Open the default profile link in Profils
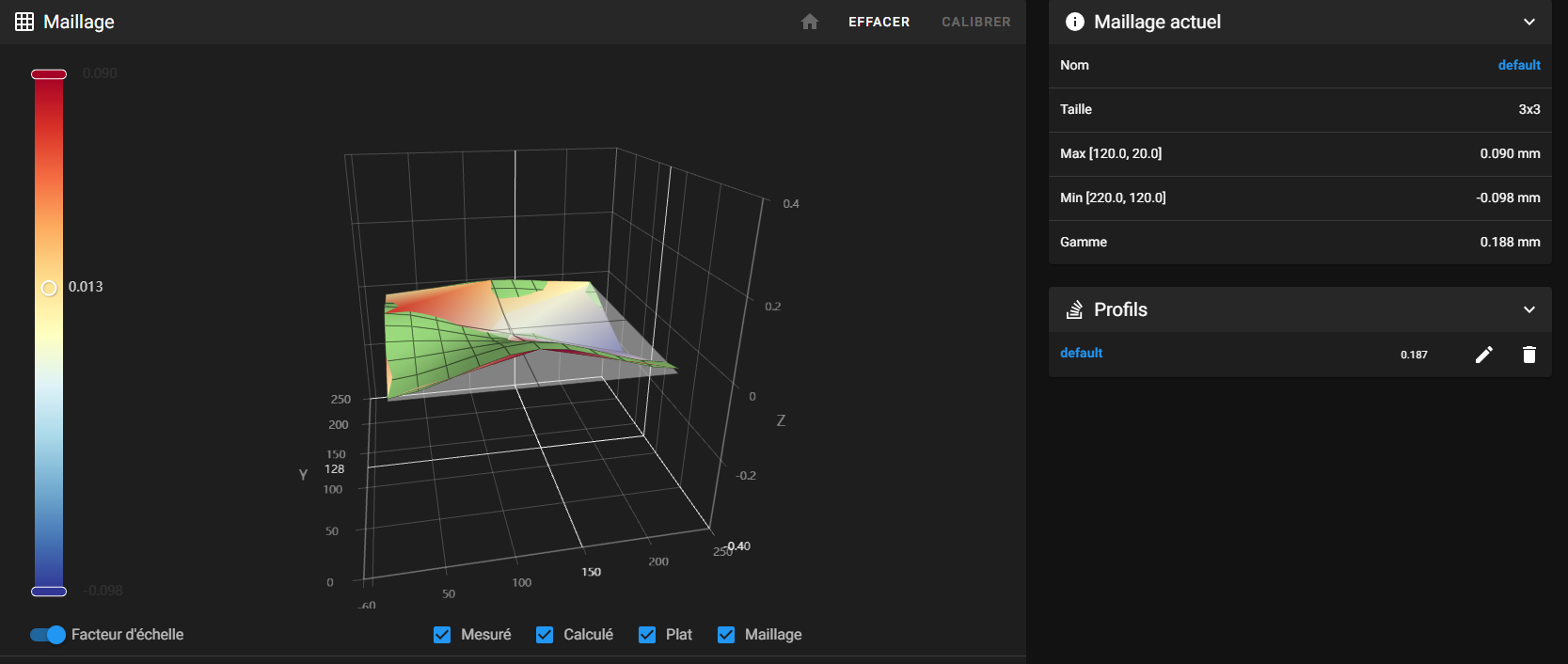 1081,353
